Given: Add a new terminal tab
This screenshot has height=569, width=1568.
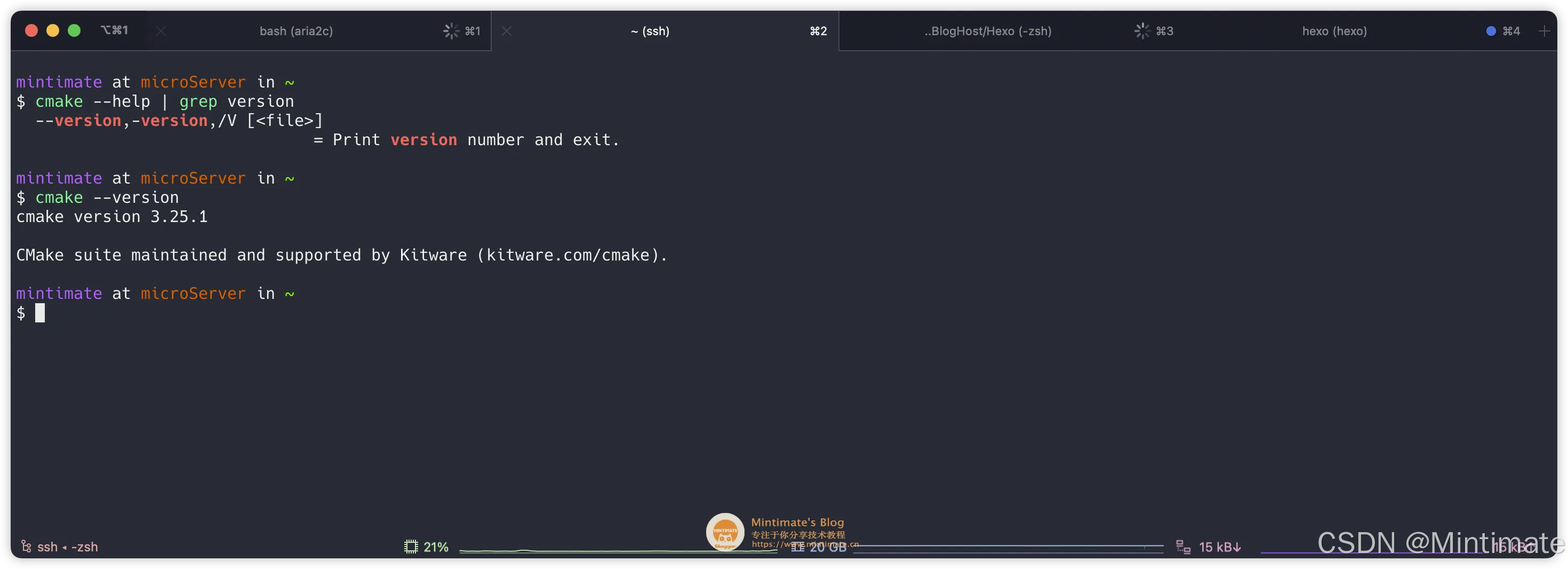Looking at the screenshot, I should 1543,31.
